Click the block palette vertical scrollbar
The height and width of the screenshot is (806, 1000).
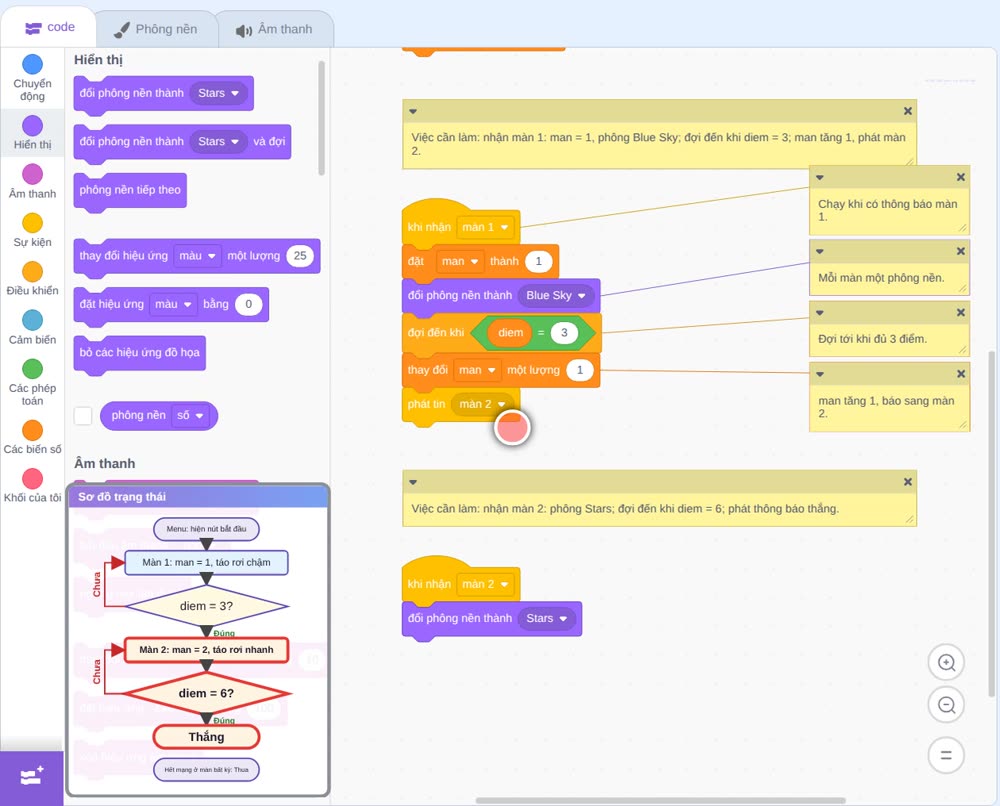[321, 118]
